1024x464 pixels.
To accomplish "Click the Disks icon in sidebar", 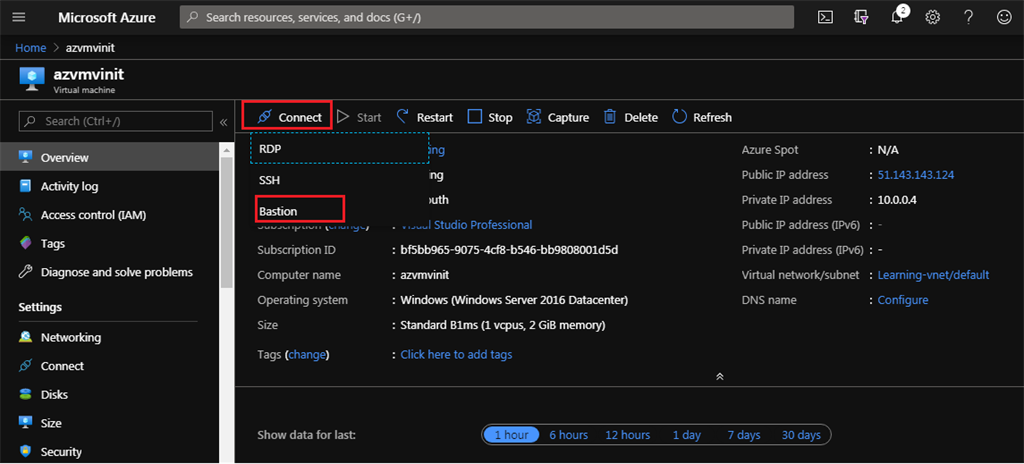I will point(25,395).
